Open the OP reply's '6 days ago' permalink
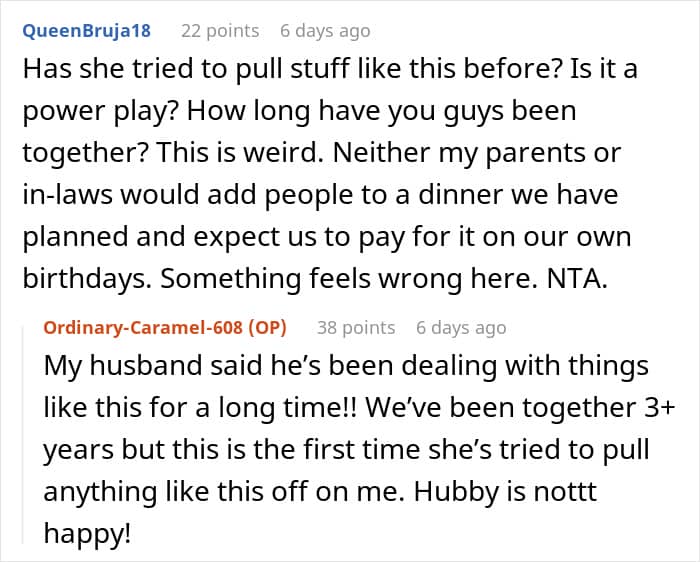The width and height of the screenshot is (700, 562). pyautogui.click(x=461, y=328)
